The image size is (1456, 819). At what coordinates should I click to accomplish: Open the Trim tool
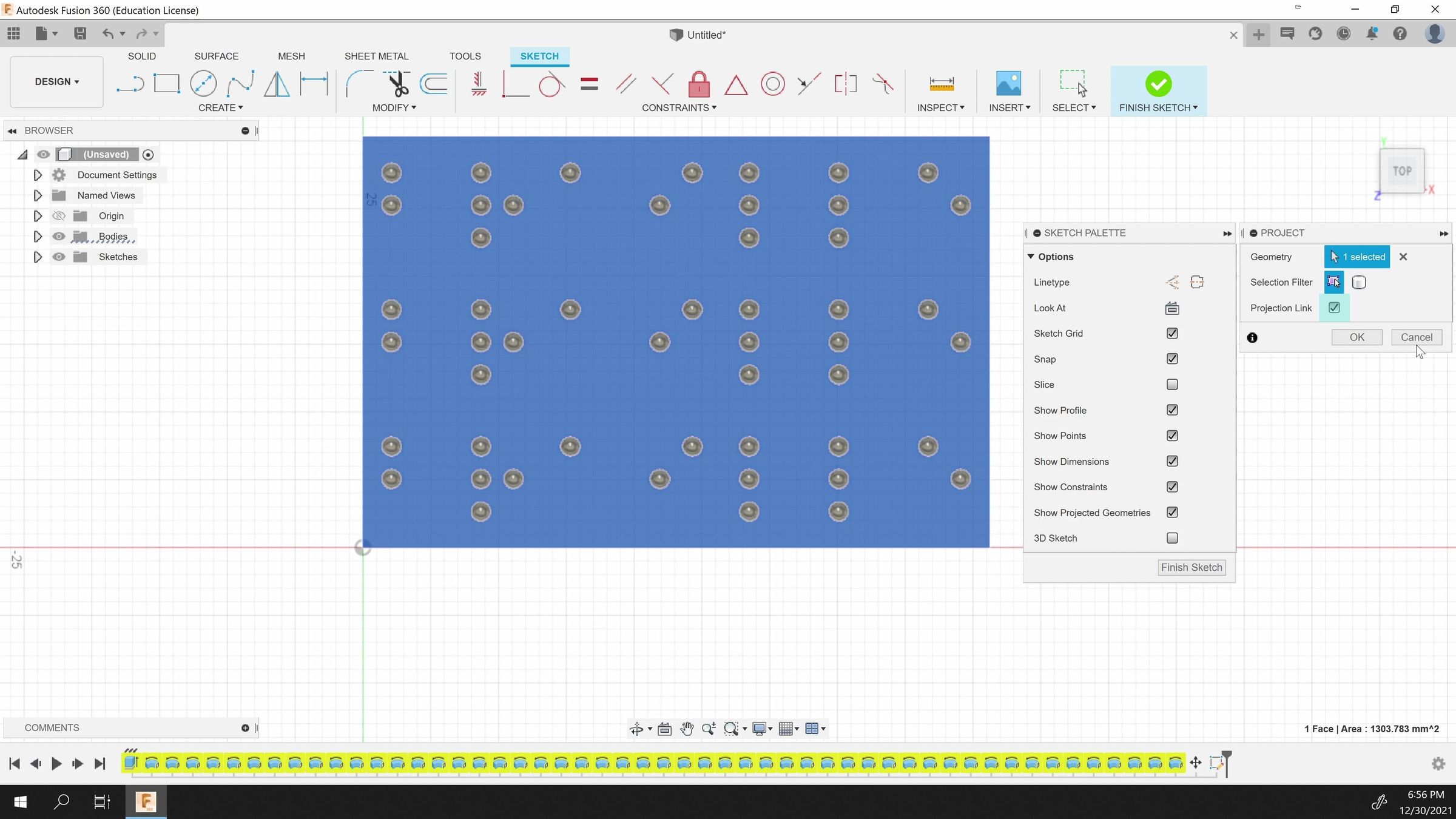(x=397, y=84)
